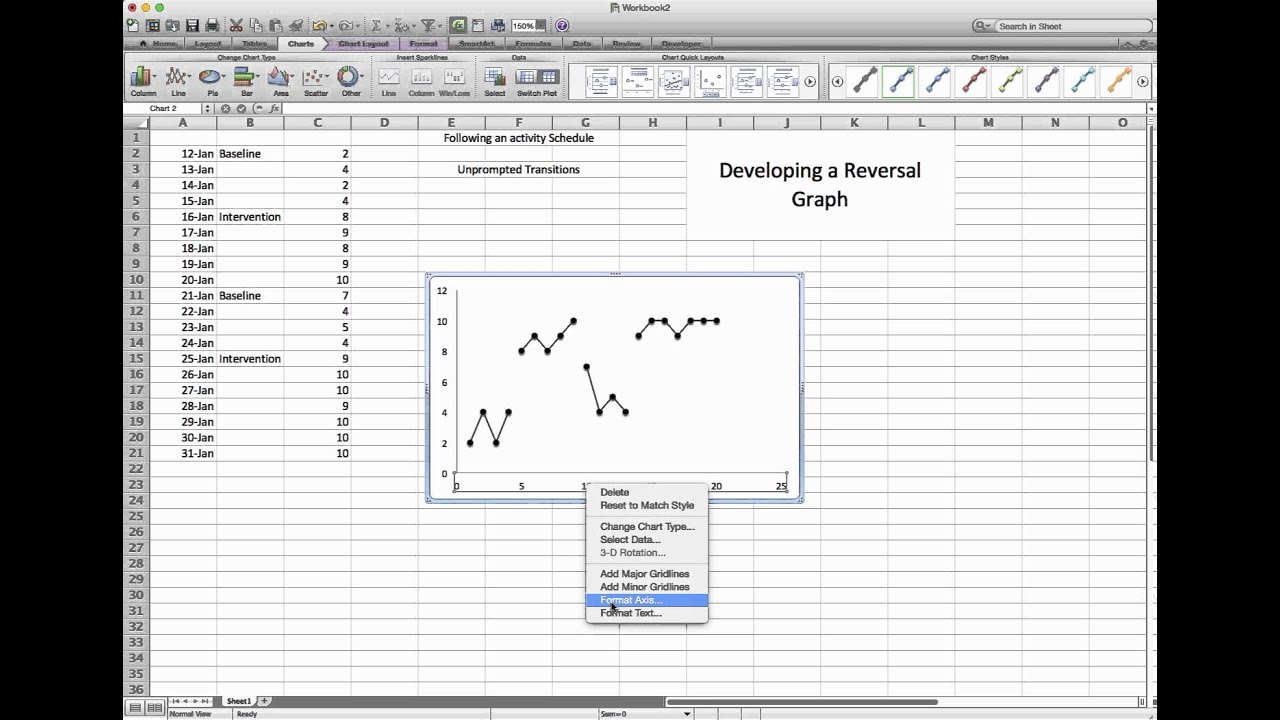Screen dimensions: 1280x720
Task: Choose Select Data from context menu
Action: point(646,539)
